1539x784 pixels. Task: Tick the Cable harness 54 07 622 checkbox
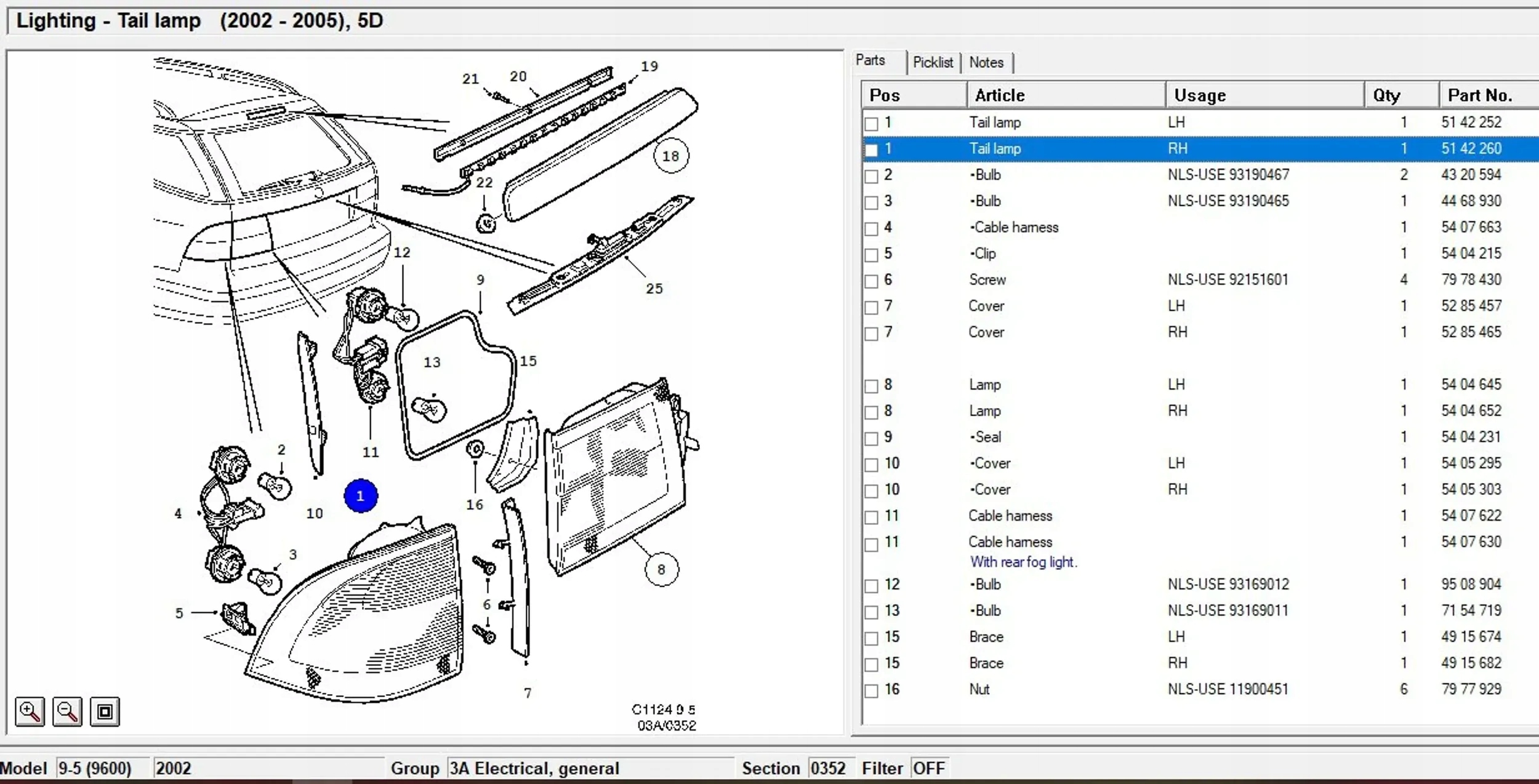pyautogui.click(x=871, y=518)
